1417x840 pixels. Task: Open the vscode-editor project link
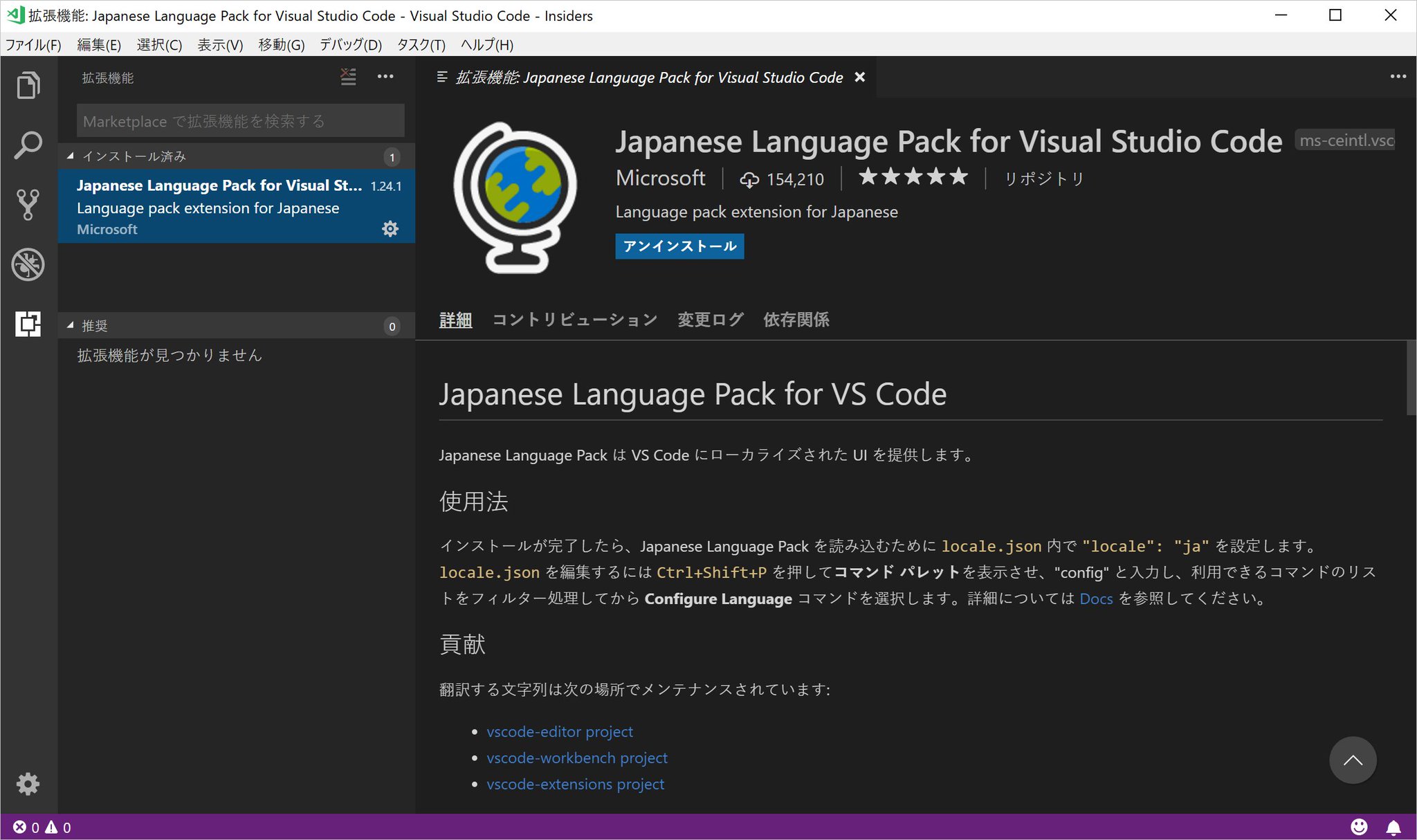pos(560,731)
